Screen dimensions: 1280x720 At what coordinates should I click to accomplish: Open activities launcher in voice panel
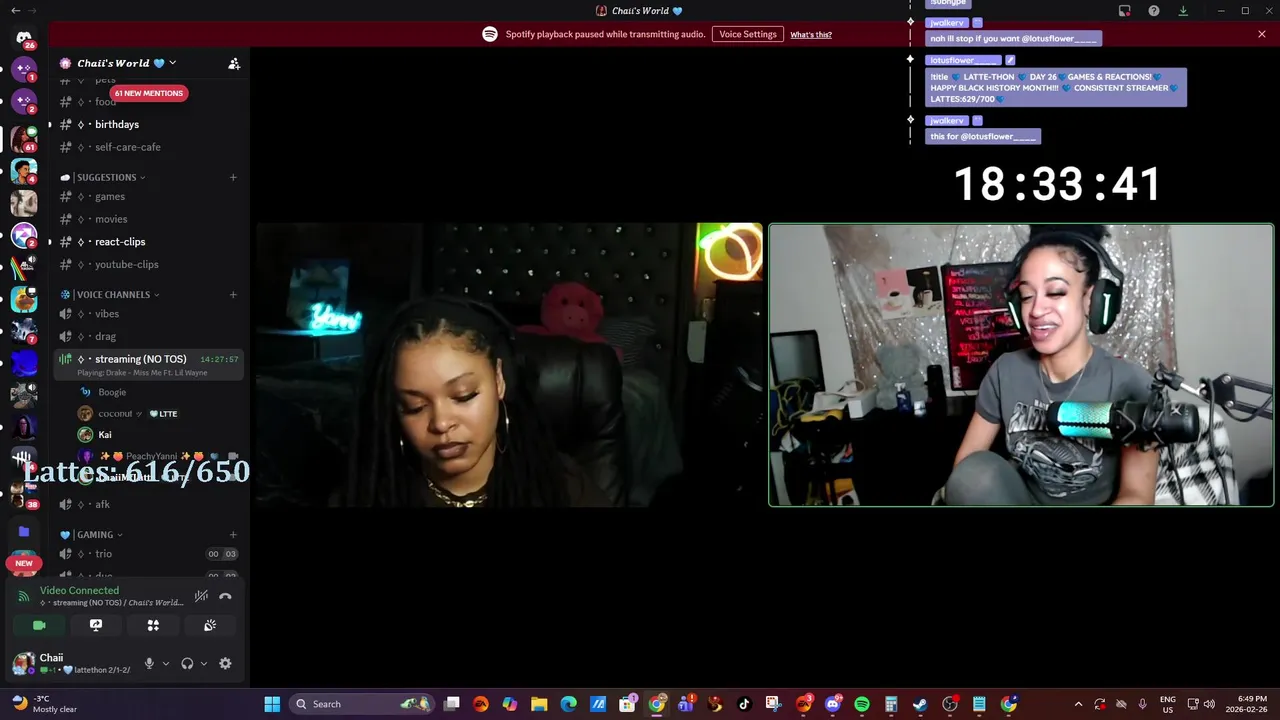pos(153,625)
